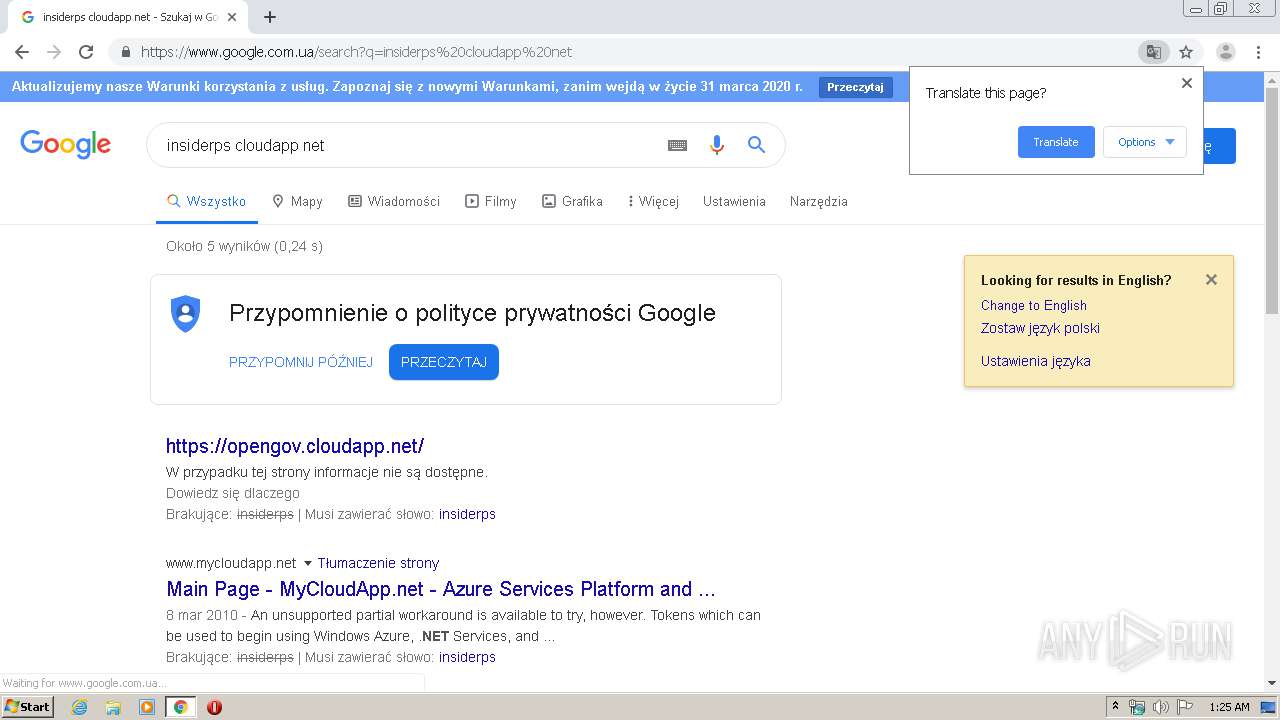
Task: Click the Chrome taskbar button
Action: 180,707
